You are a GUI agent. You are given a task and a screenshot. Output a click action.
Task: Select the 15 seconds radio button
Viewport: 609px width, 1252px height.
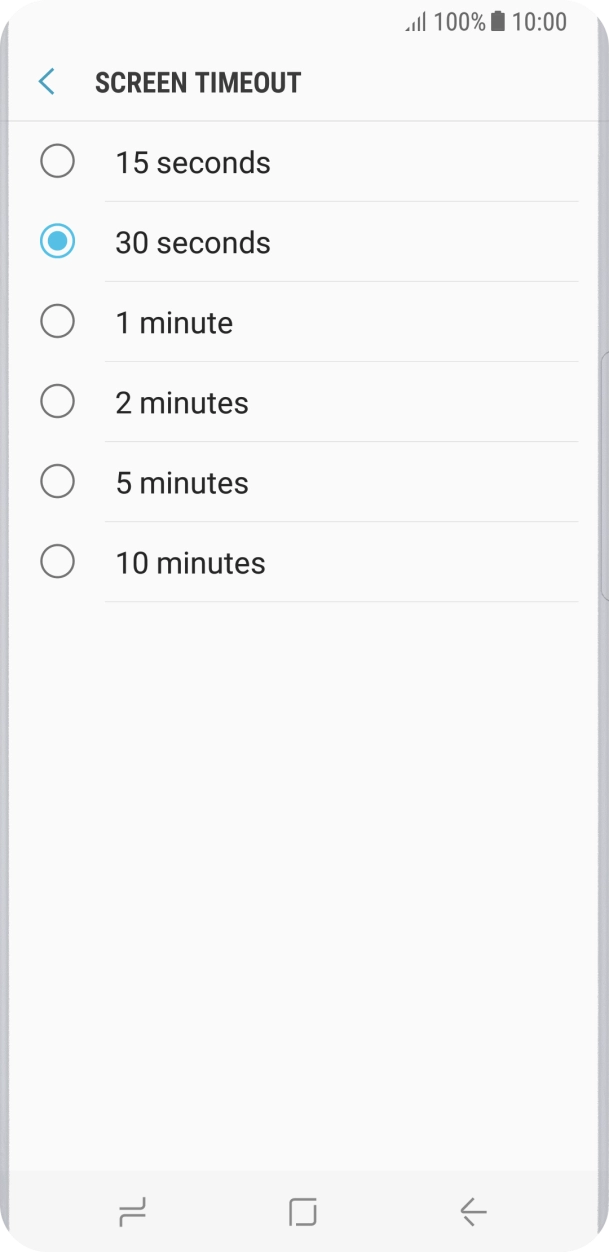click(x=57, y=161)
